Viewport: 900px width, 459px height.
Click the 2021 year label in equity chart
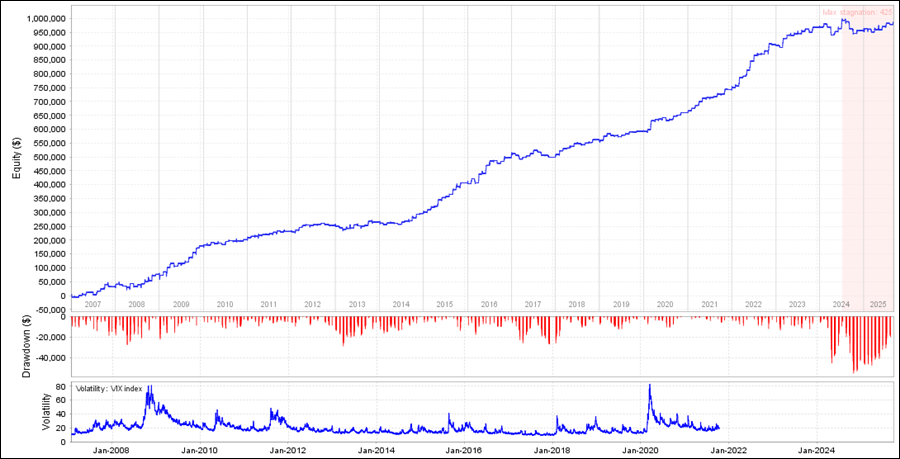coord(709,304)
